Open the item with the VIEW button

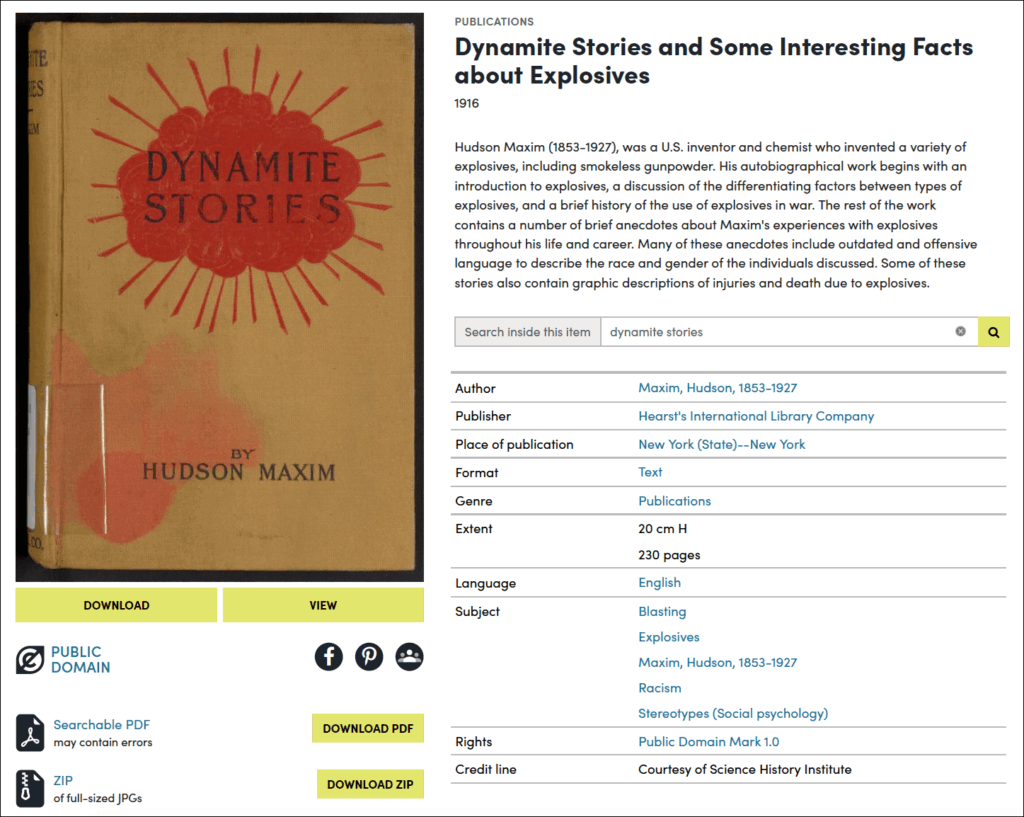(x=323, y=605)
